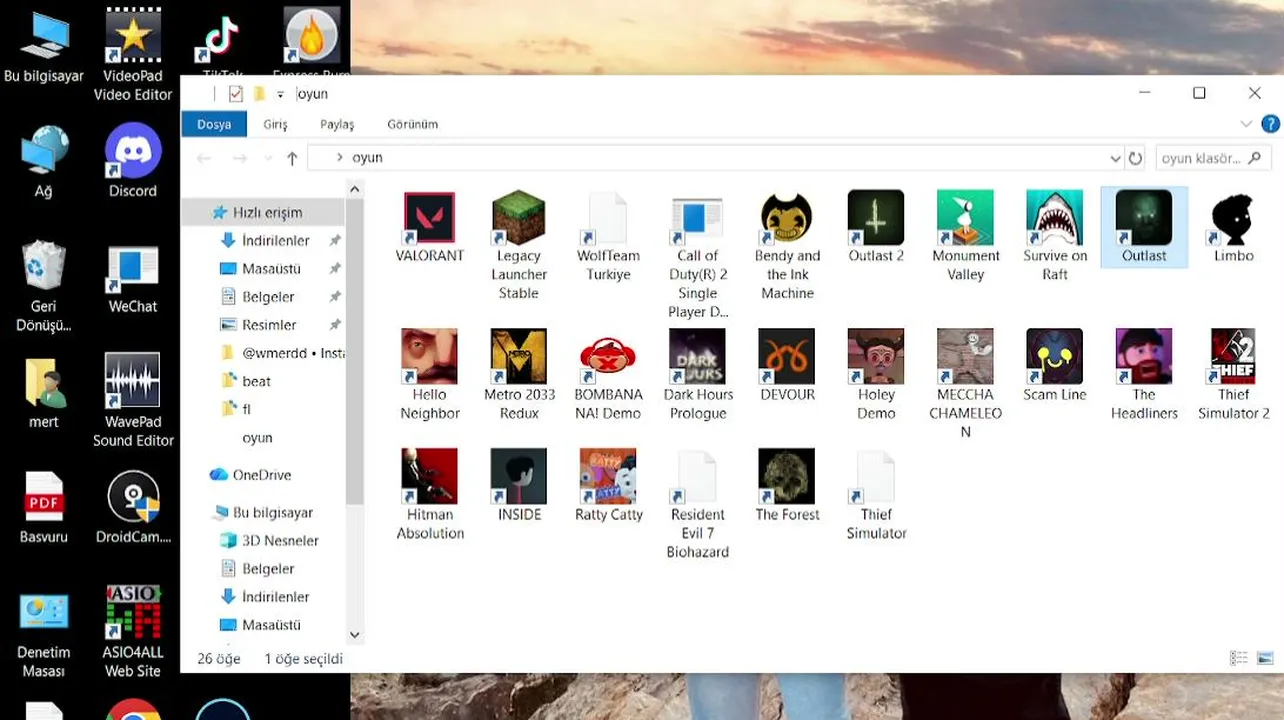Select the Thief Simulator file without the 2

tap(876, 496)
